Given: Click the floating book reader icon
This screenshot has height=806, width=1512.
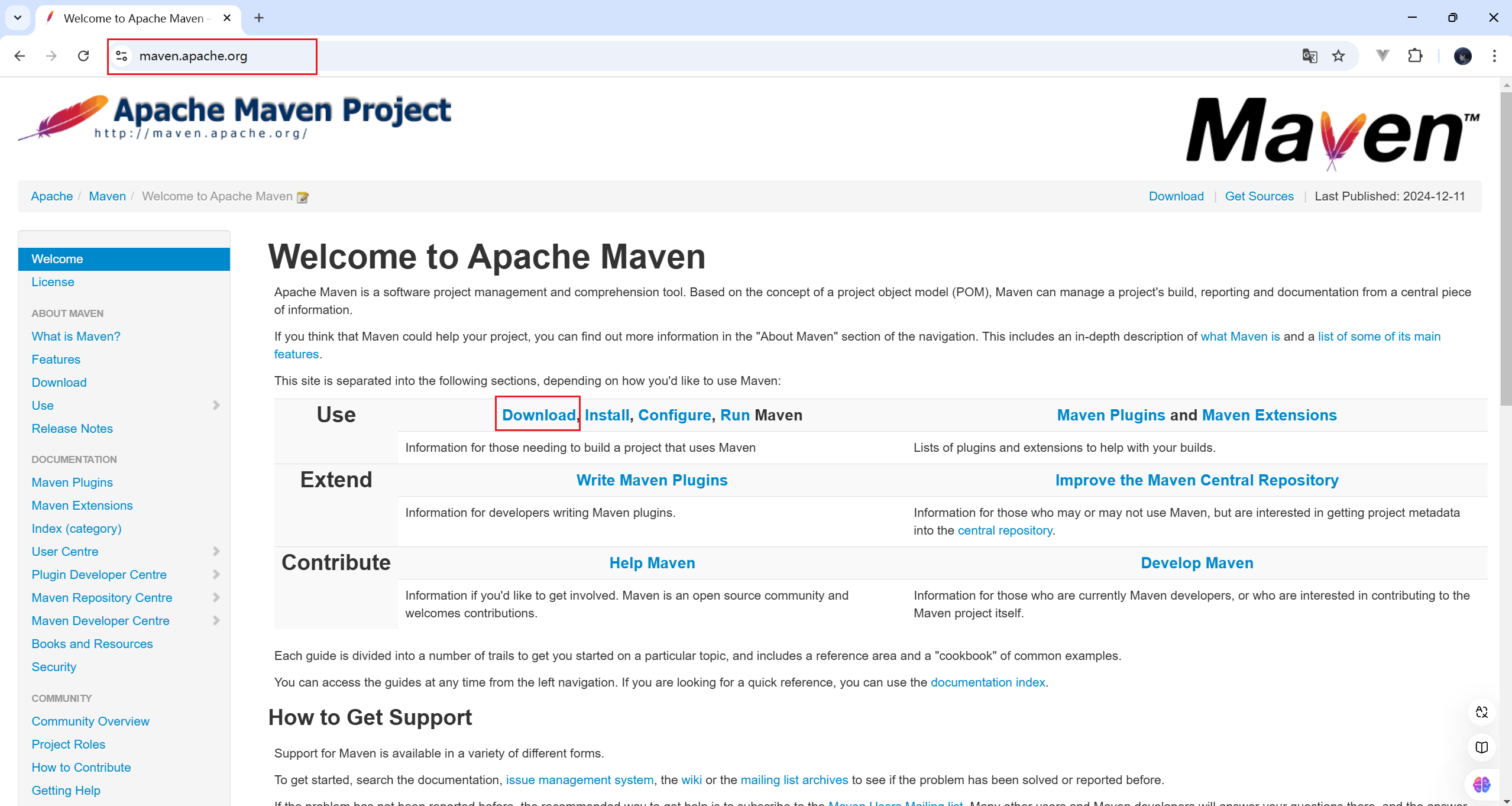Looking at the screenshot, I should (x=1481, y=747).
